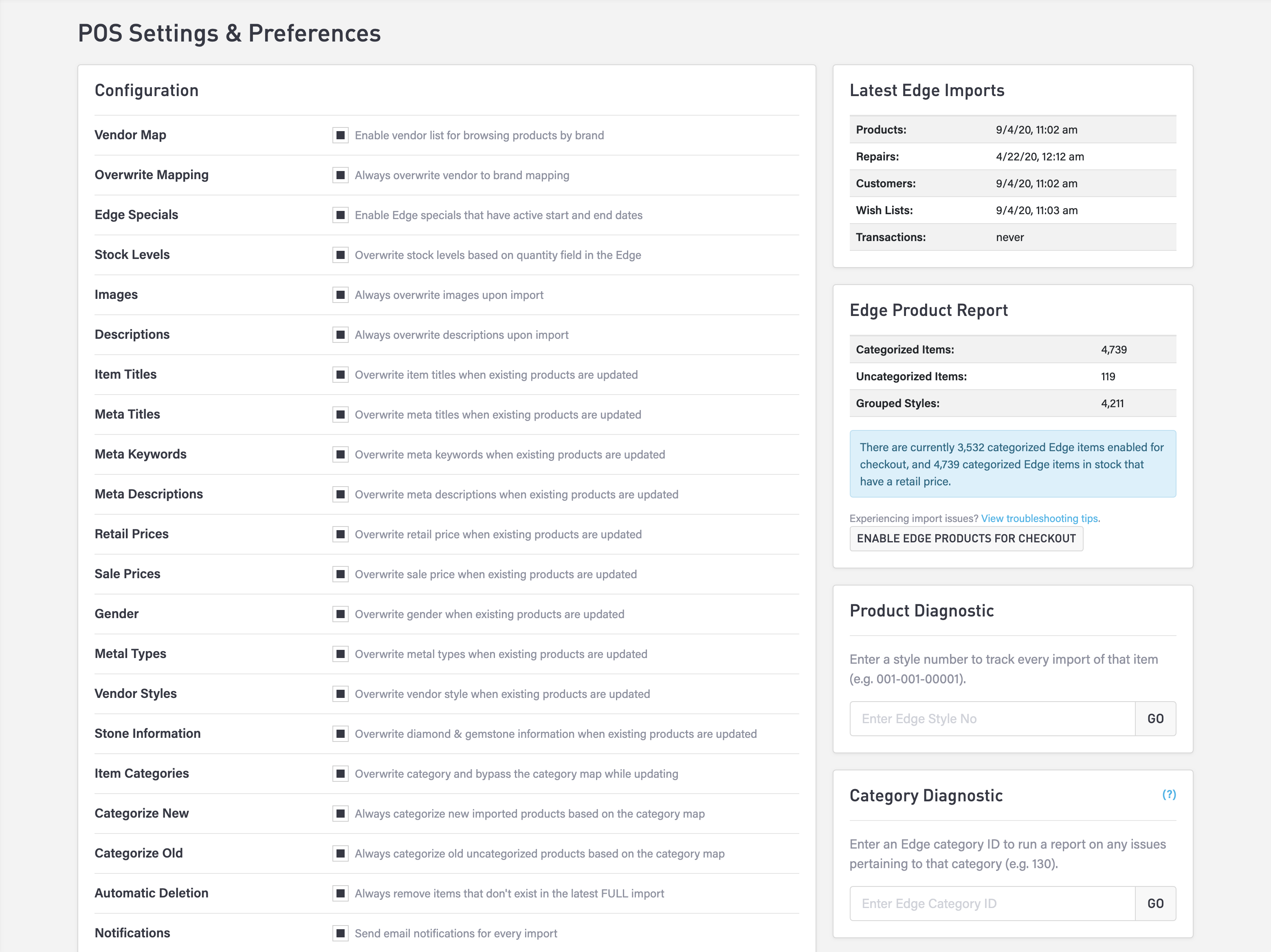Open the View troubleshooting tips link
The width and height of the screenshot is (1271, 952).
pos(1040,518)
